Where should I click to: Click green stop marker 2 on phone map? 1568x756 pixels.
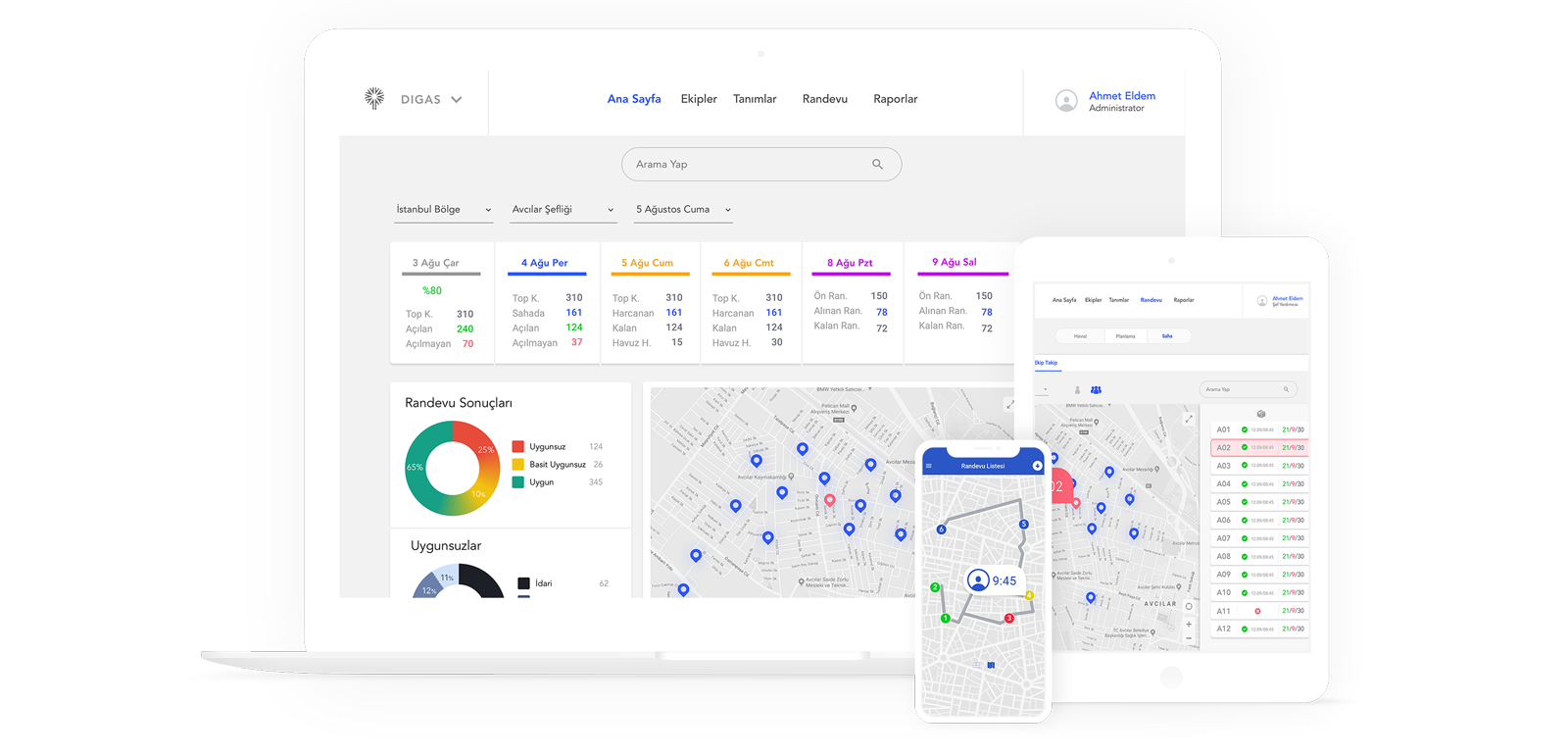pos(935,587)
